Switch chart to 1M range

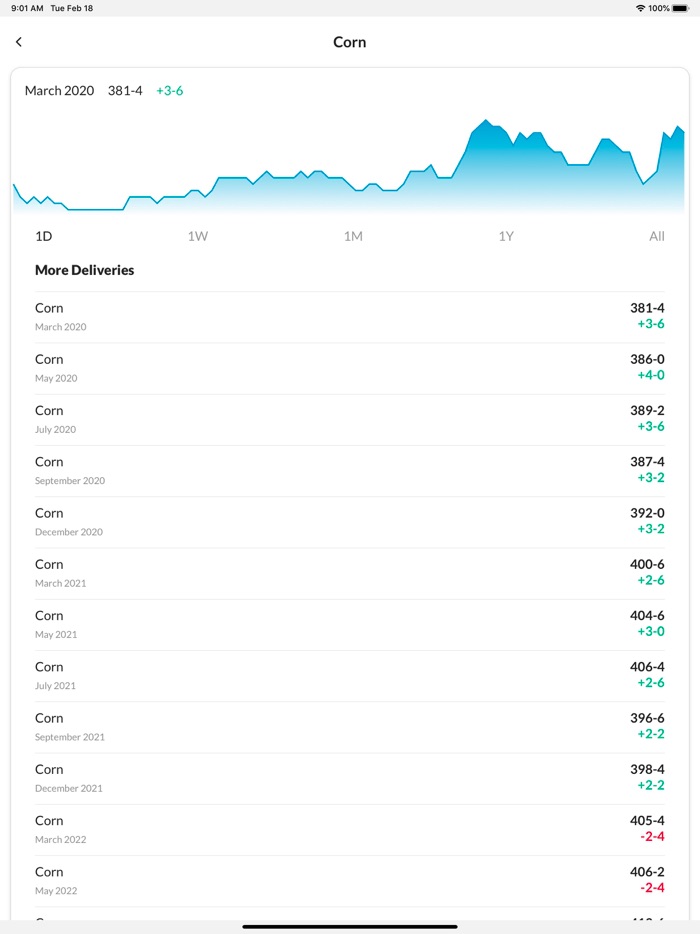pos(352,237)
